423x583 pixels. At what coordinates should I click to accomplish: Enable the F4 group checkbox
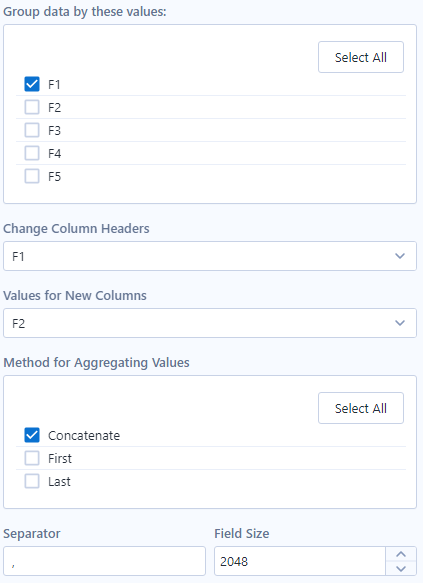(32, 153)
